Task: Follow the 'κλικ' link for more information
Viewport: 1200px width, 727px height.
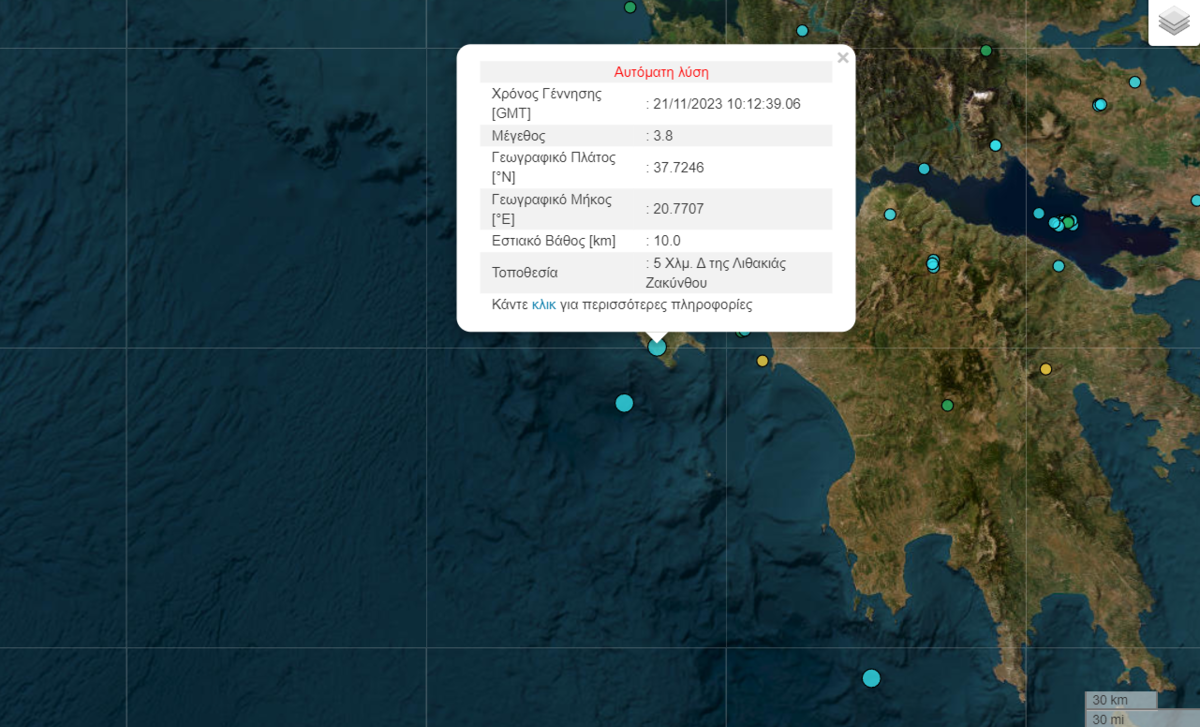Action: (544, 304)
